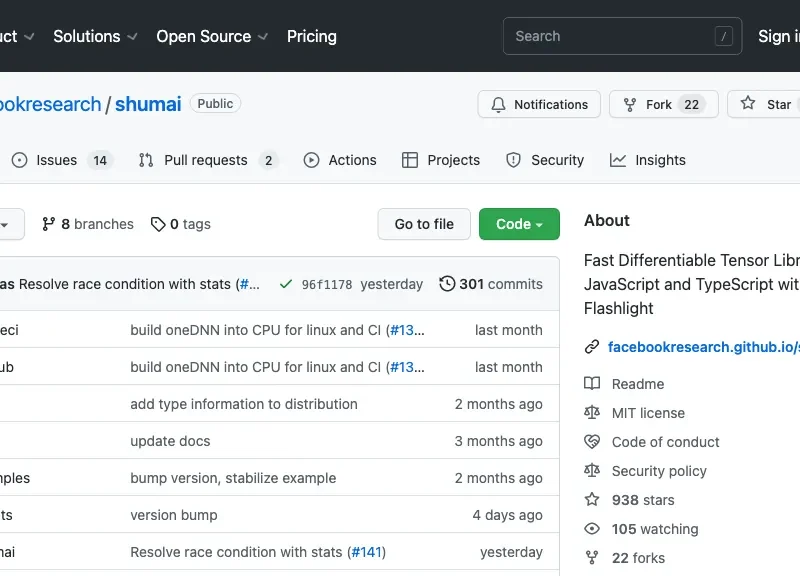The image size is (800, 576).
Task: Open the branch selector dropdown arrow
Action: [x=4, y=225]
